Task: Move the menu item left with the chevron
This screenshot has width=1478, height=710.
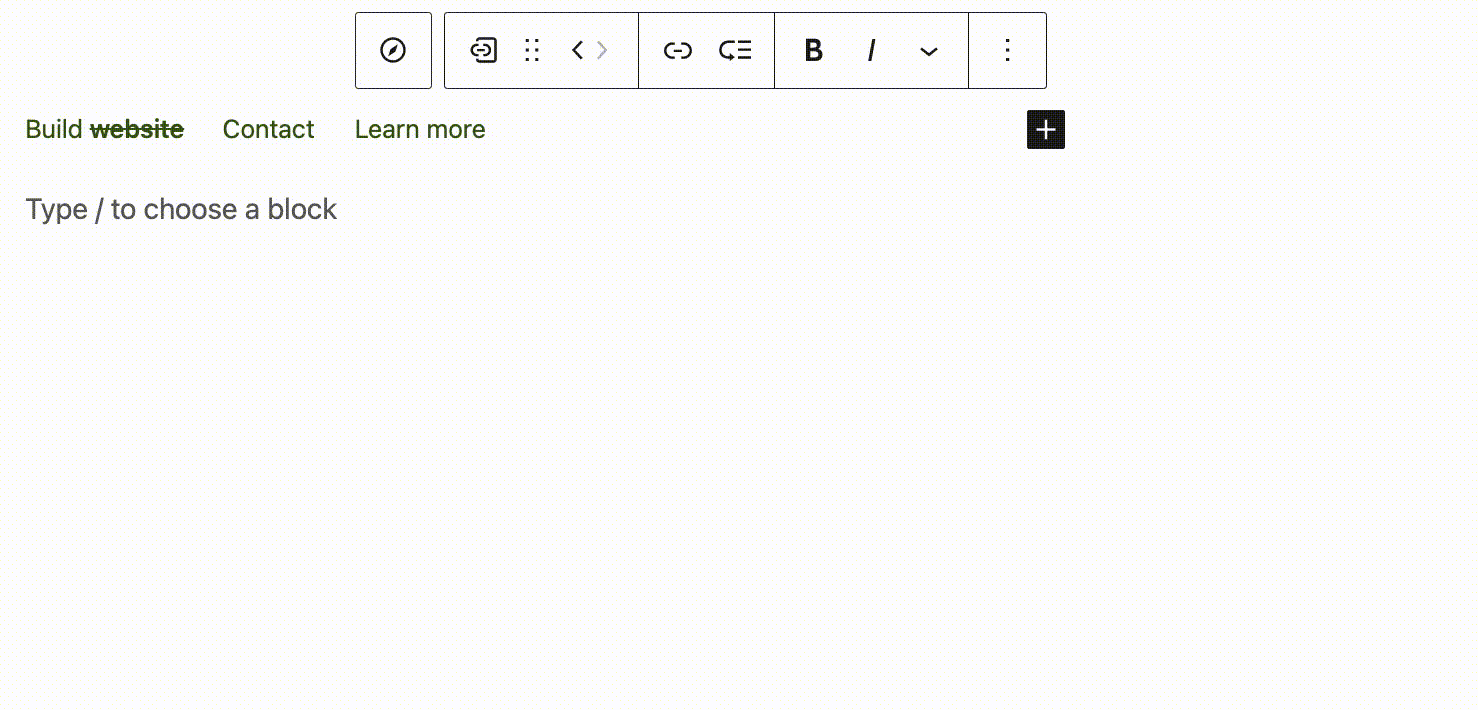Action: coord(576,50)
